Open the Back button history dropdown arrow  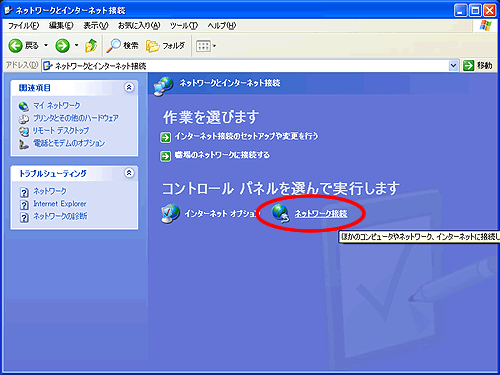[x=46, y=46]
